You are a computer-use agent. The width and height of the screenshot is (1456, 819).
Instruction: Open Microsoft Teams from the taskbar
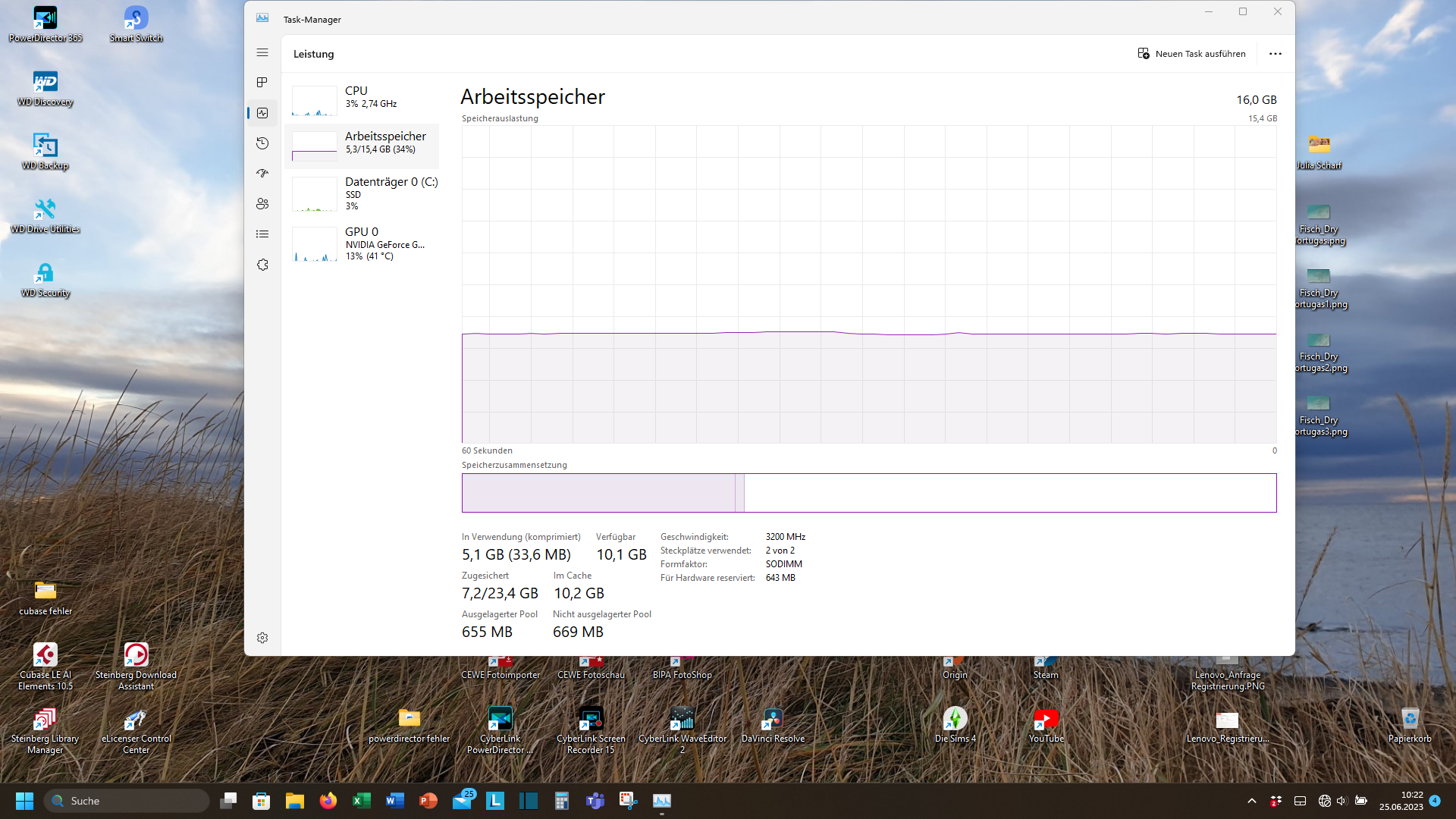595,801
